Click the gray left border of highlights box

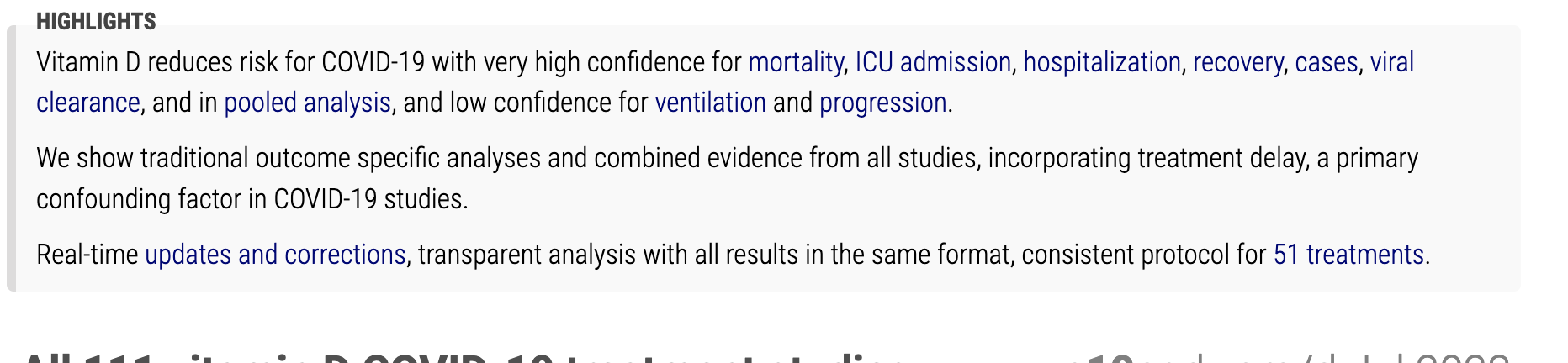pos(11,158)
